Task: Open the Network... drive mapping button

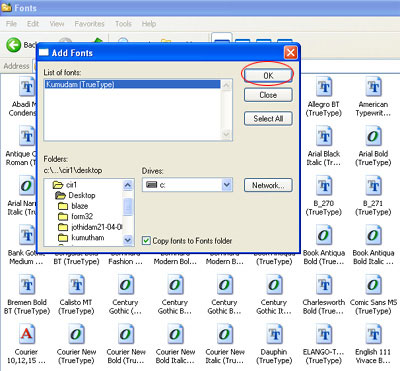Action: click(268, 185)
